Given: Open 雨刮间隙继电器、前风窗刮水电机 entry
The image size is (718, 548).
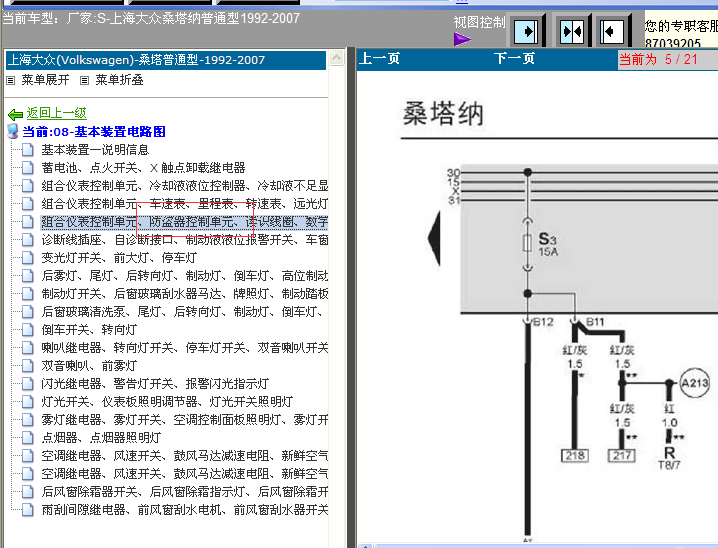Looking at the screenshot, I should [x=185, y=510].
